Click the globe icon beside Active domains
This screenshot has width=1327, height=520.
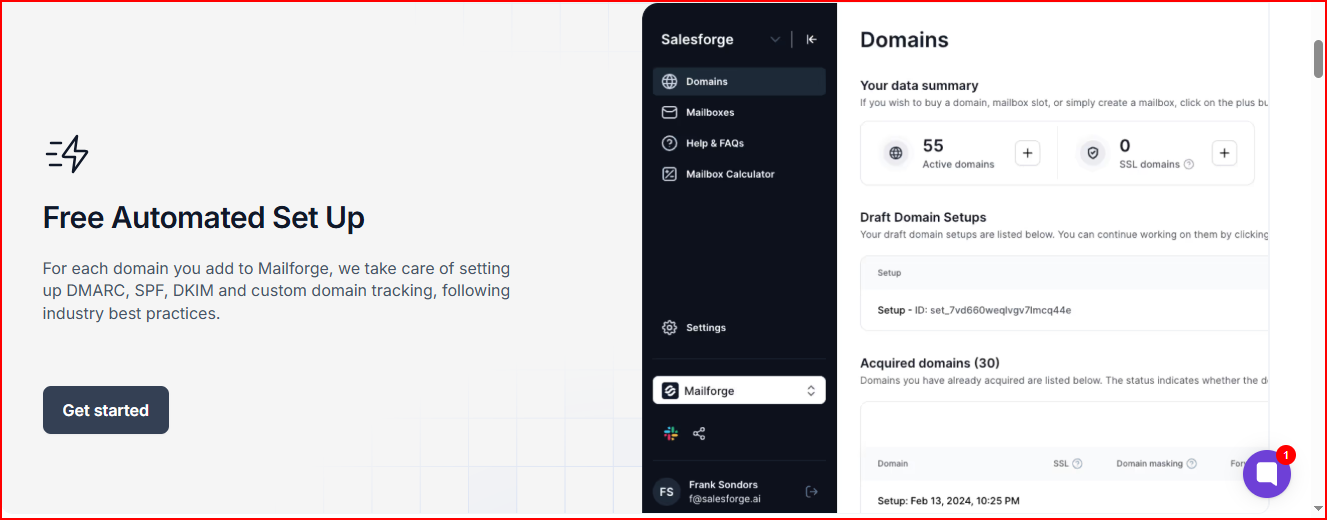point(896,154)
